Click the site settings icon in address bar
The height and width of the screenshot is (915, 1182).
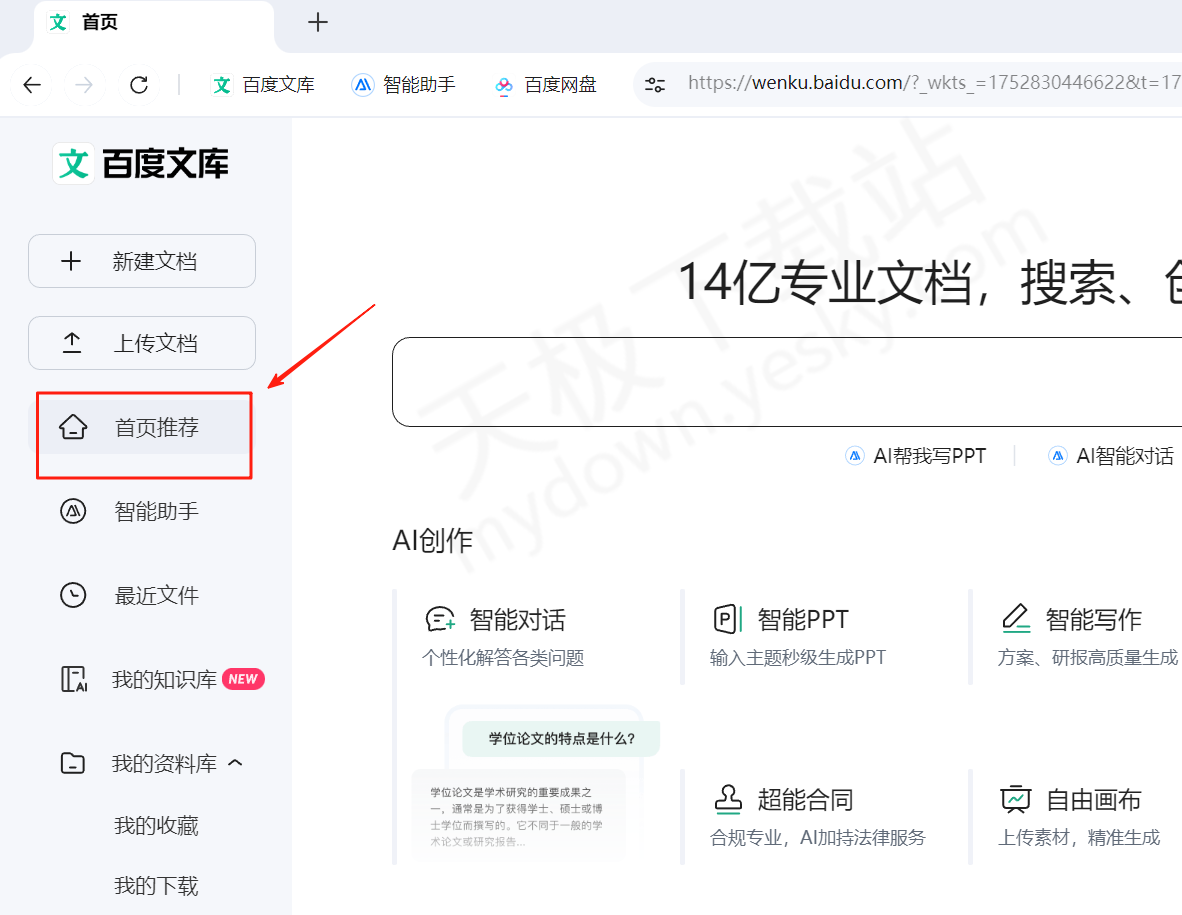[654, 84]
